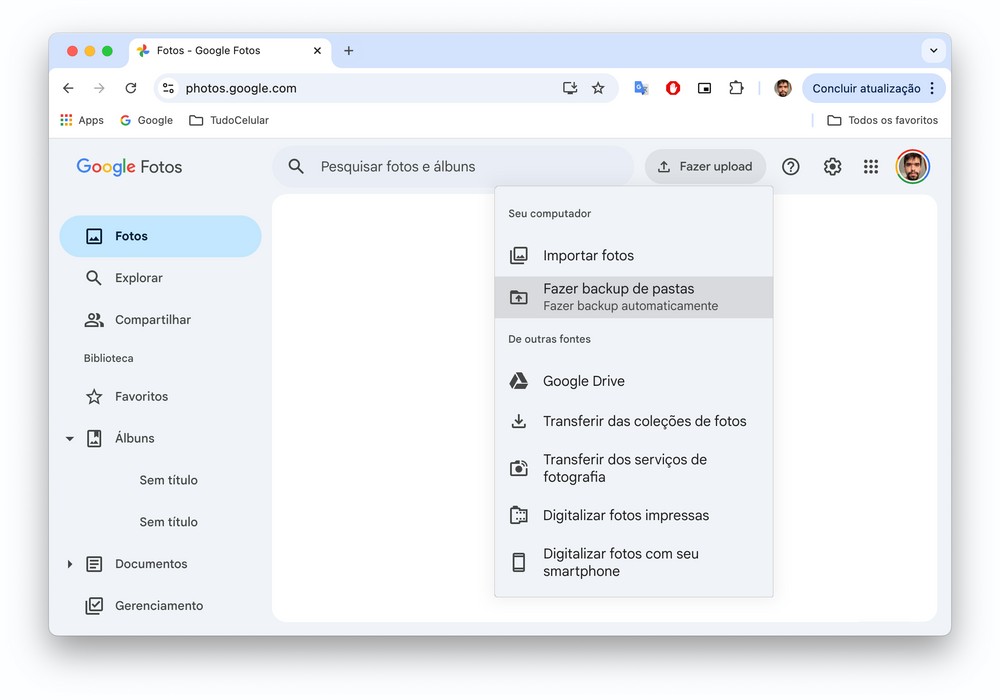Click the Pesquisar fotos e álbuns field

460,167
